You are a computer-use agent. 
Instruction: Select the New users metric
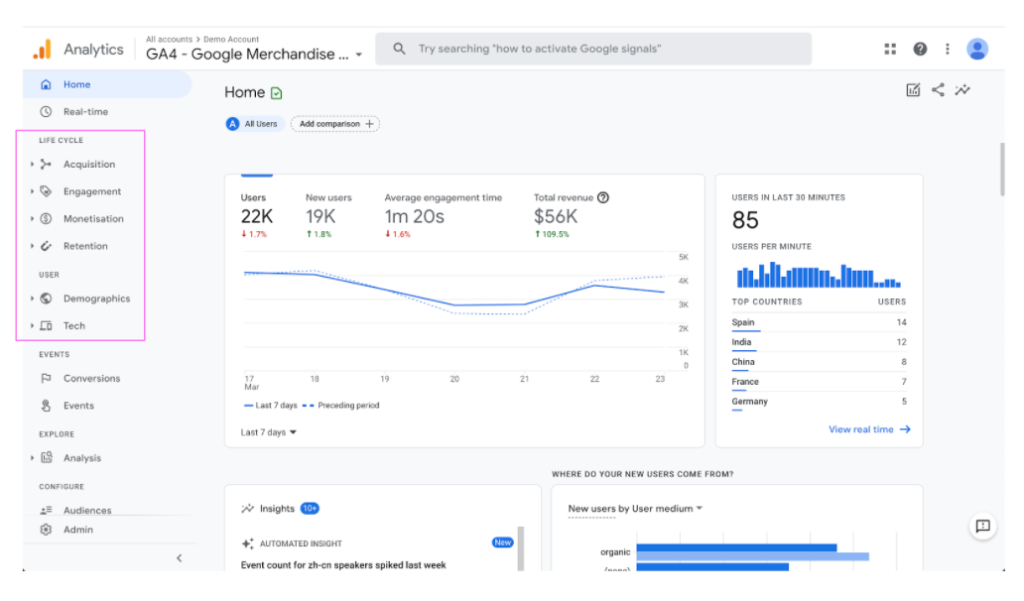(328, 216)
